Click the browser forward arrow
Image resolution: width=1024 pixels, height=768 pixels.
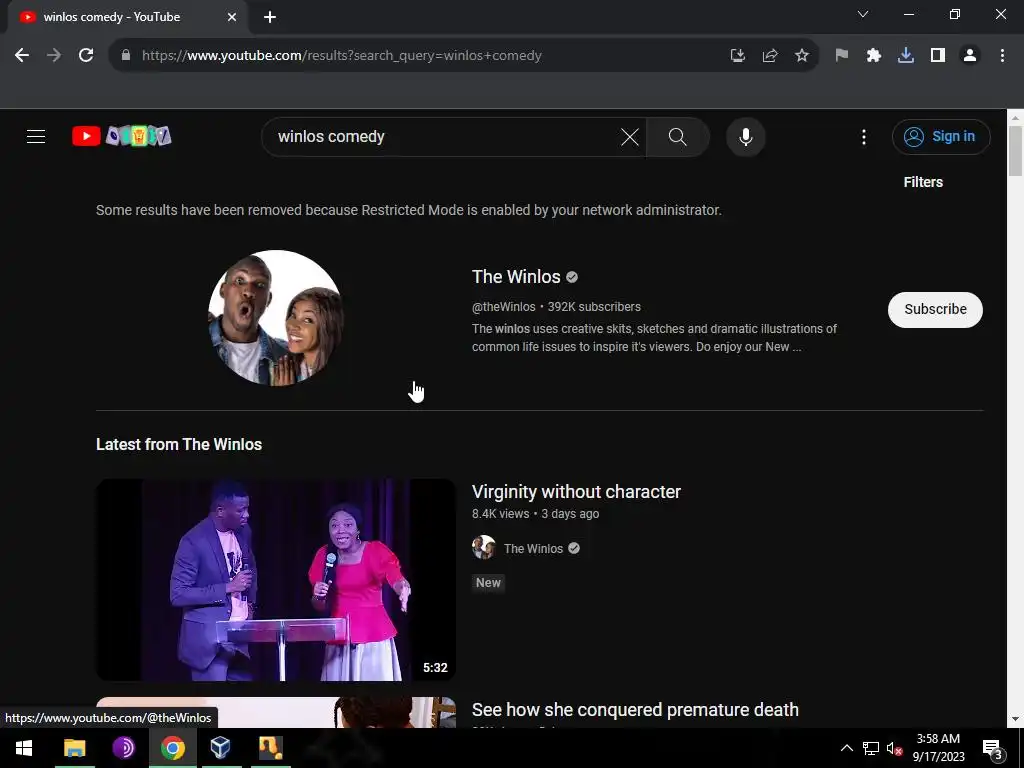click(54, 56)
